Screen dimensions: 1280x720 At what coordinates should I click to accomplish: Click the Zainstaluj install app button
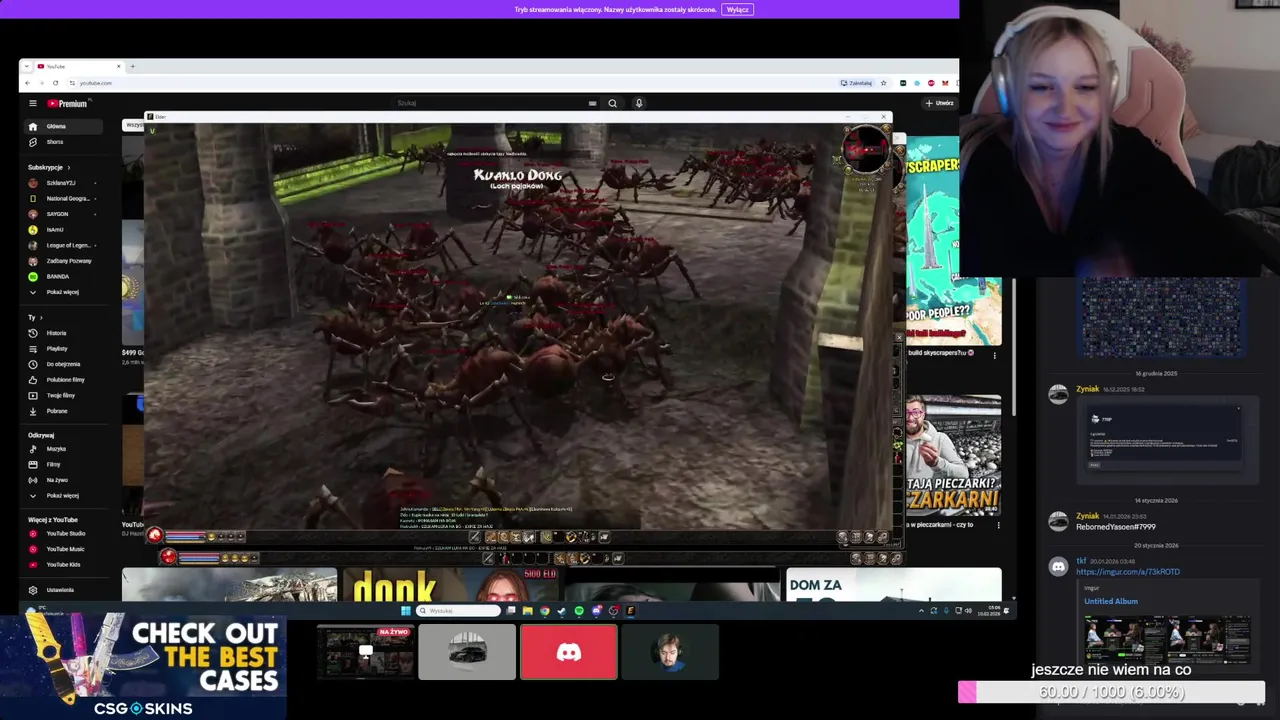pos(857,83)
